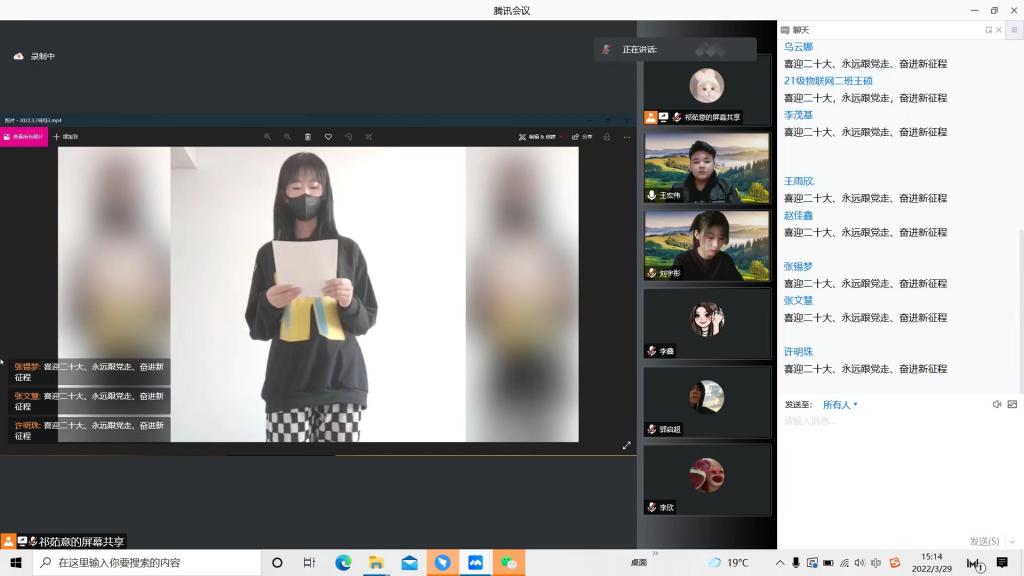Click the image attach icon in chat
The image size is (1024, 576).
(x=1012, y=404)
